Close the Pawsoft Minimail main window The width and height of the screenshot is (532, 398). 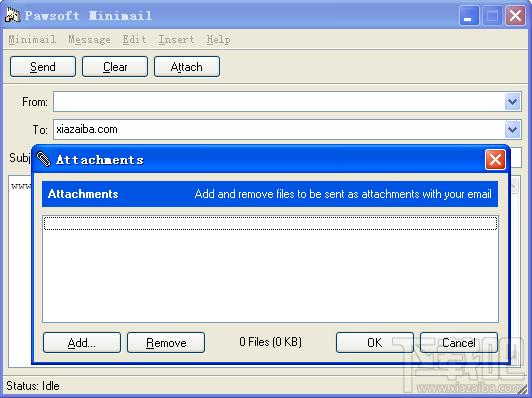point(515,16)
